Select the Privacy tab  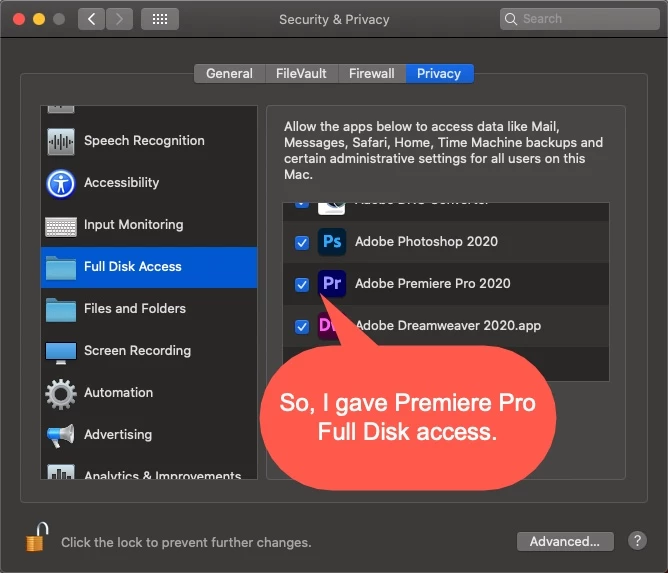[x=439, y=74]
